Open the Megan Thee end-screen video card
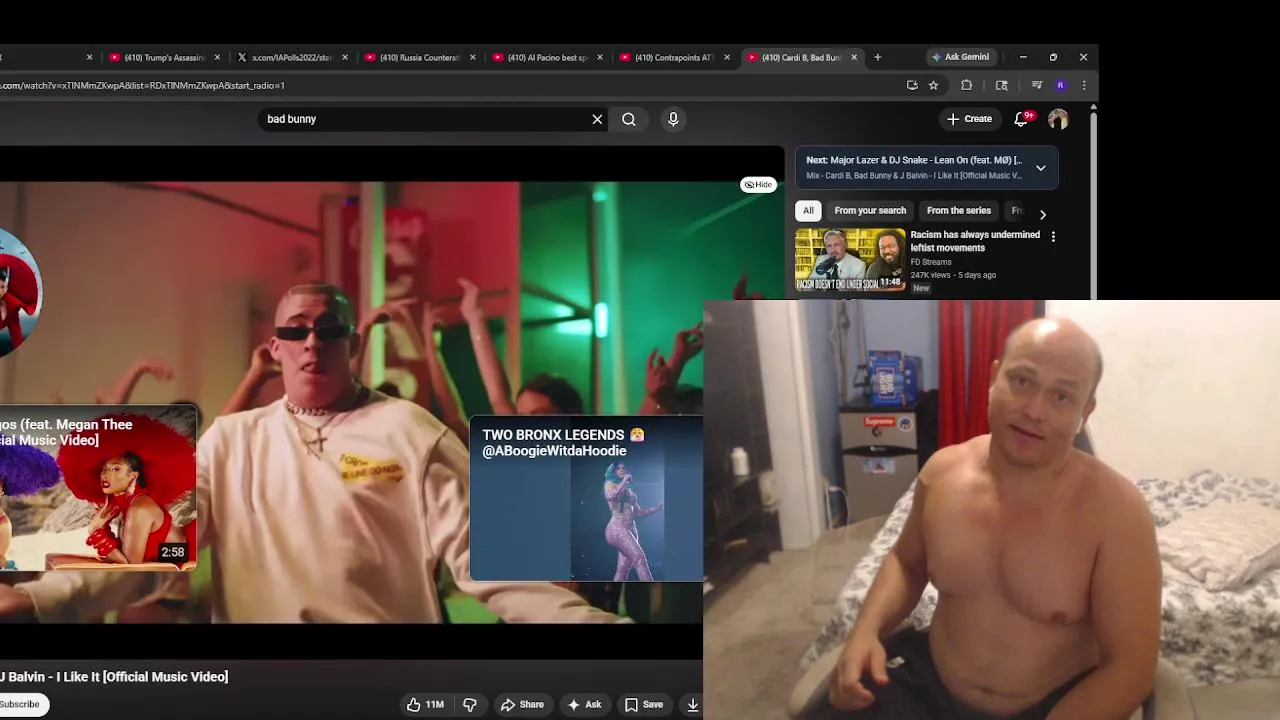 pos(98,487)
